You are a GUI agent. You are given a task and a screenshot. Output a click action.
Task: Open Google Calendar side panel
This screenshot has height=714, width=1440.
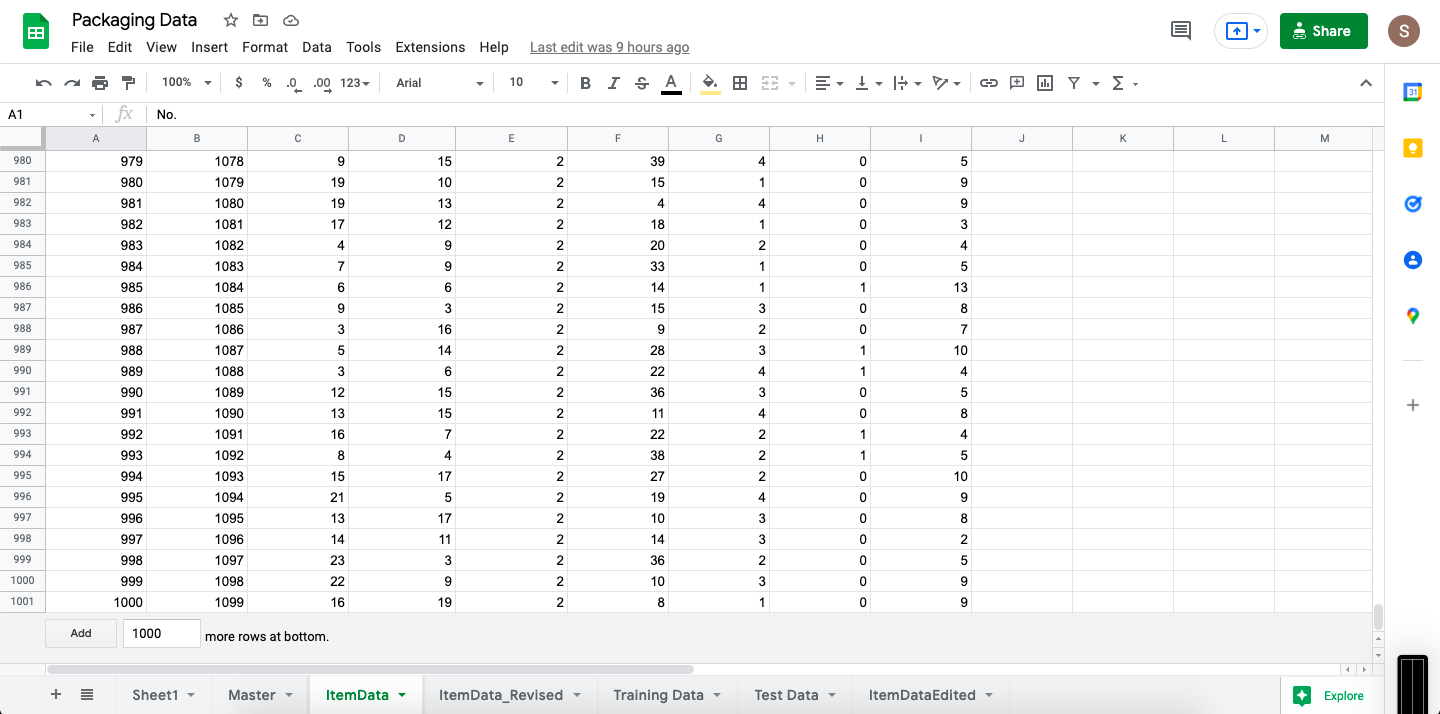coord(1413,92)
